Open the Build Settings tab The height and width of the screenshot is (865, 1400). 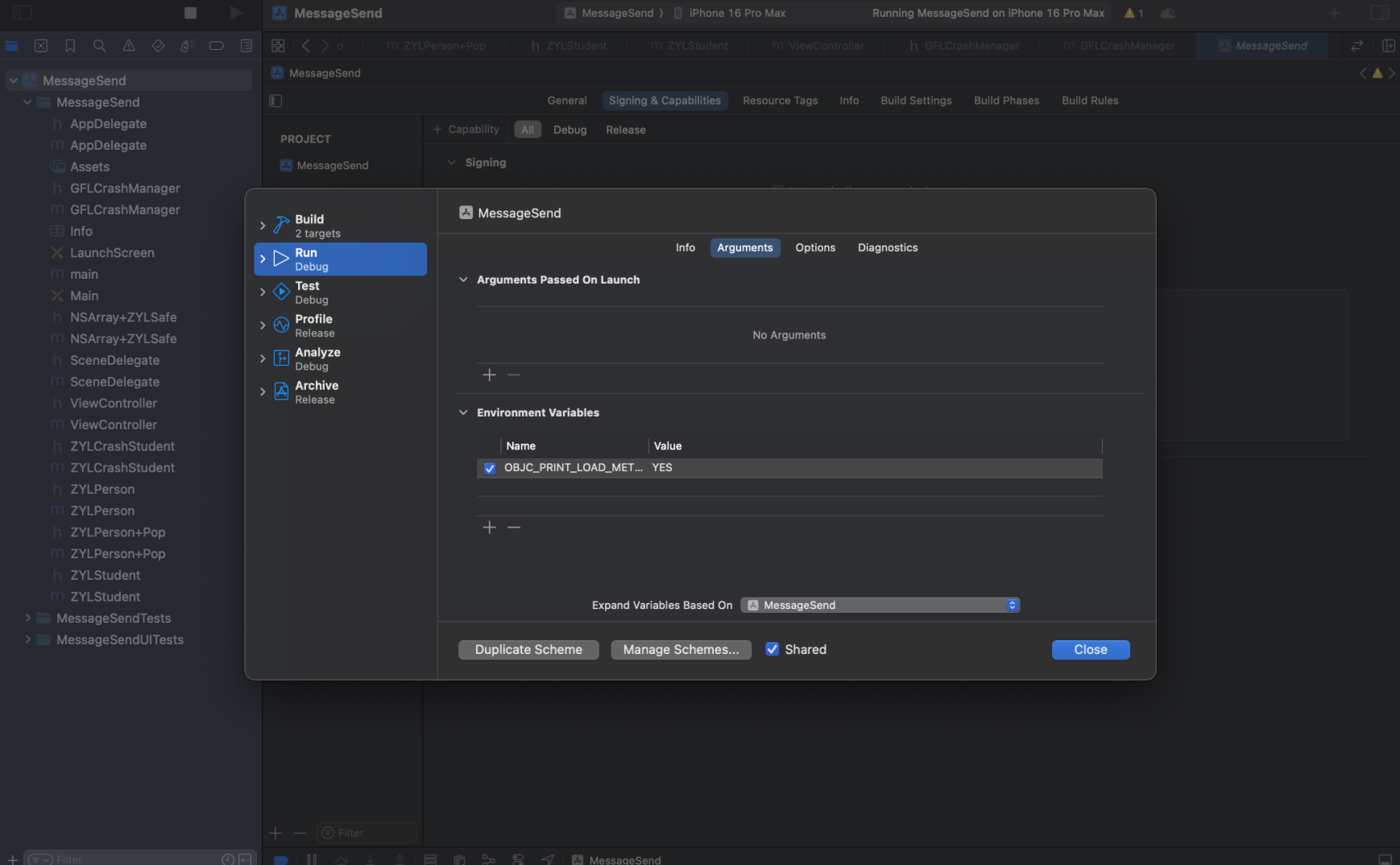(x=916, y=101)
